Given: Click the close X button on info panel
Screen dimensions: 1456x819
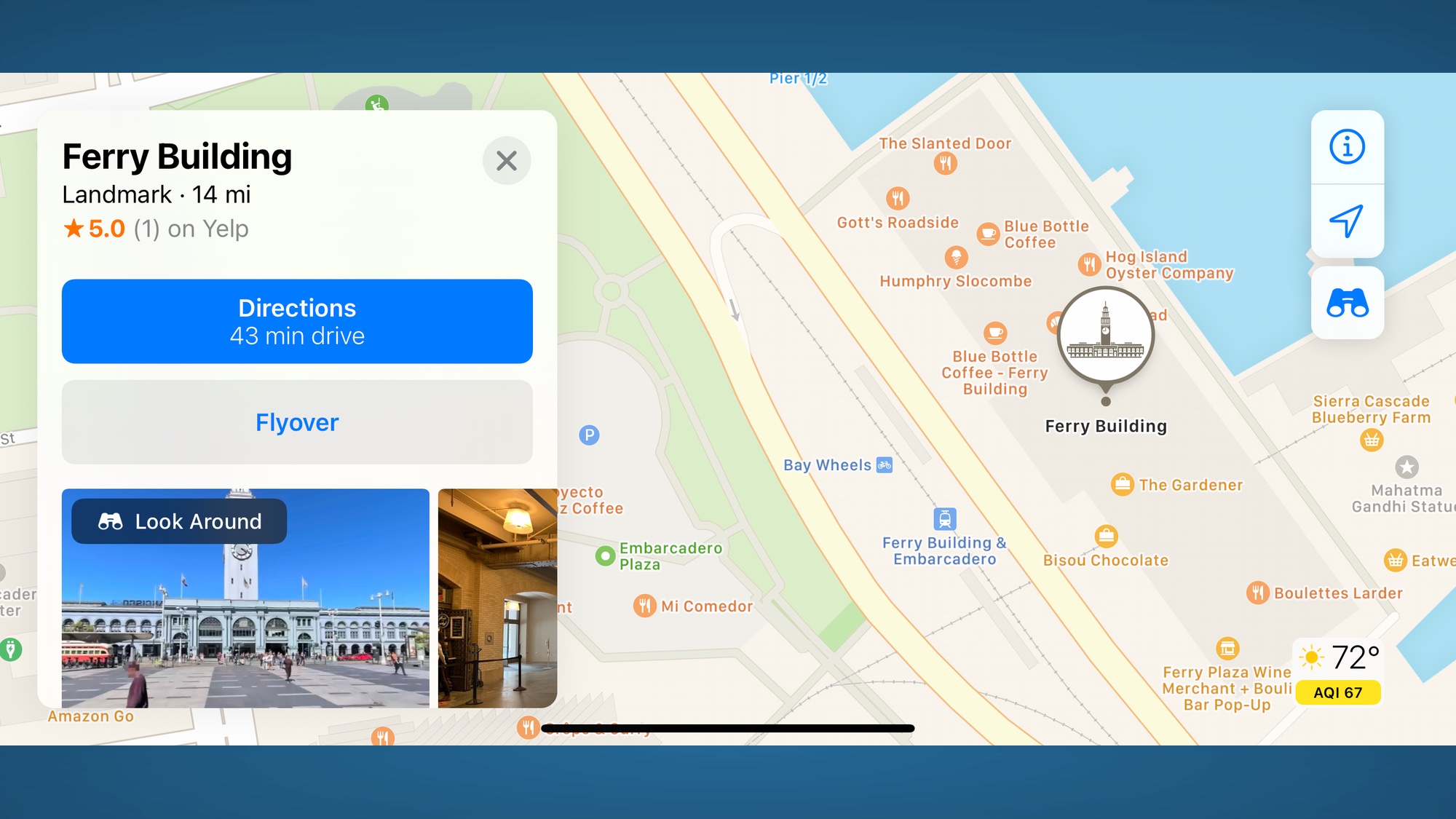Looking at the screenshot, I should 506,159.
